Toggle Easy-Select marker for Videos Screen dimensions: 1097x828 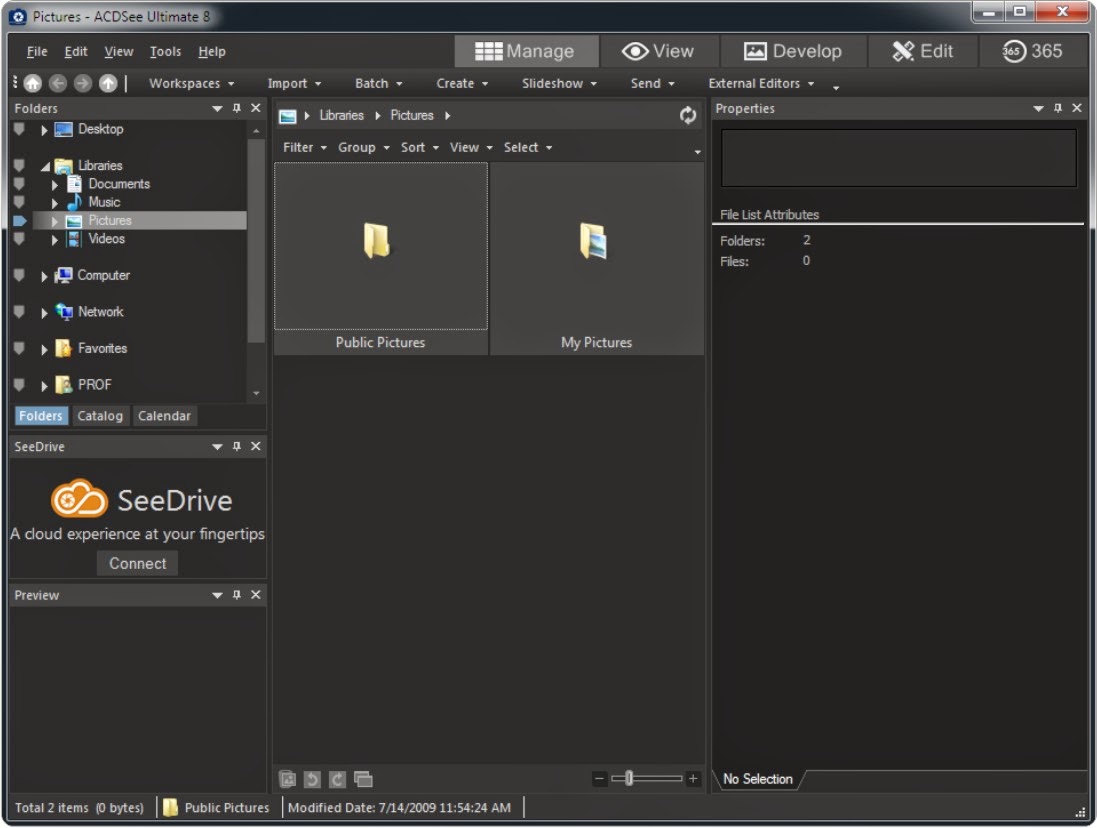pos(19,239)
